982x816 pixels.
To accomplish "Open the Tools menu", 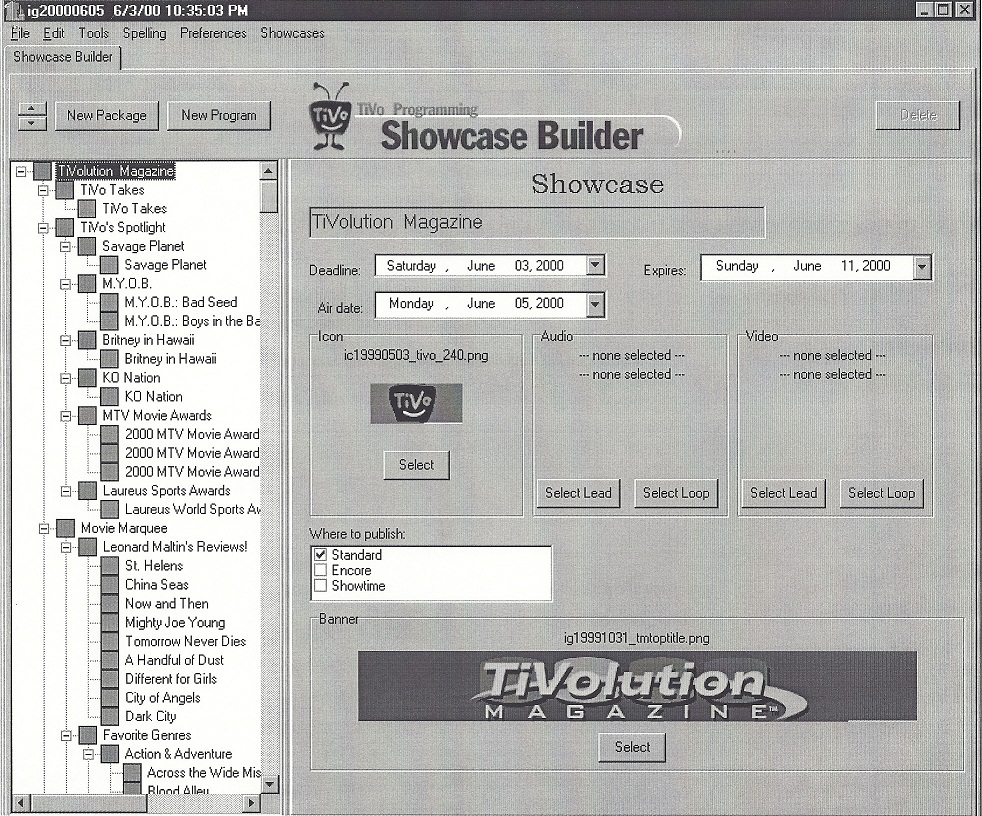I will pos(93,33).
